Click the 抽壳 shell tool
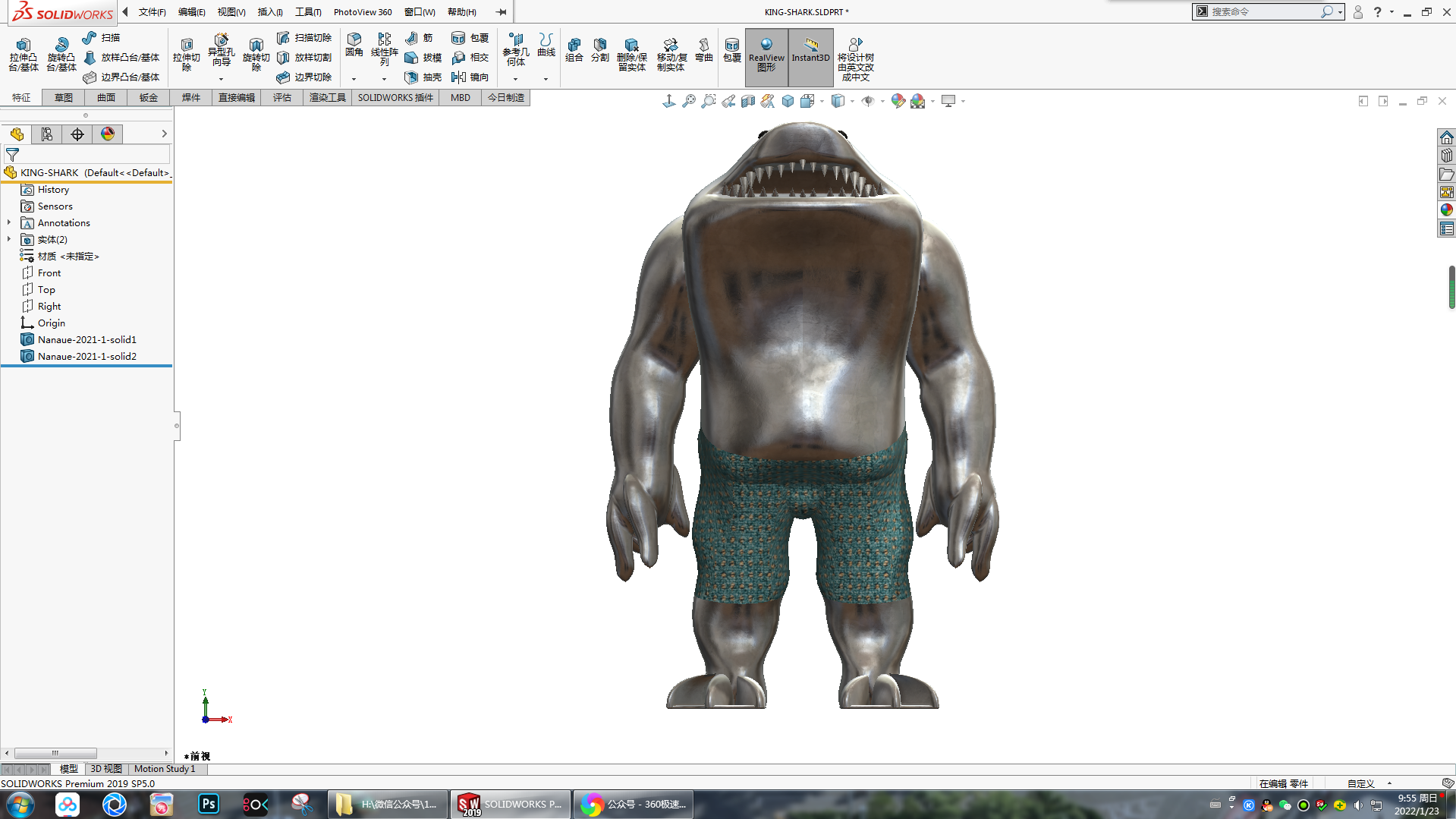 tap(423, 77)
